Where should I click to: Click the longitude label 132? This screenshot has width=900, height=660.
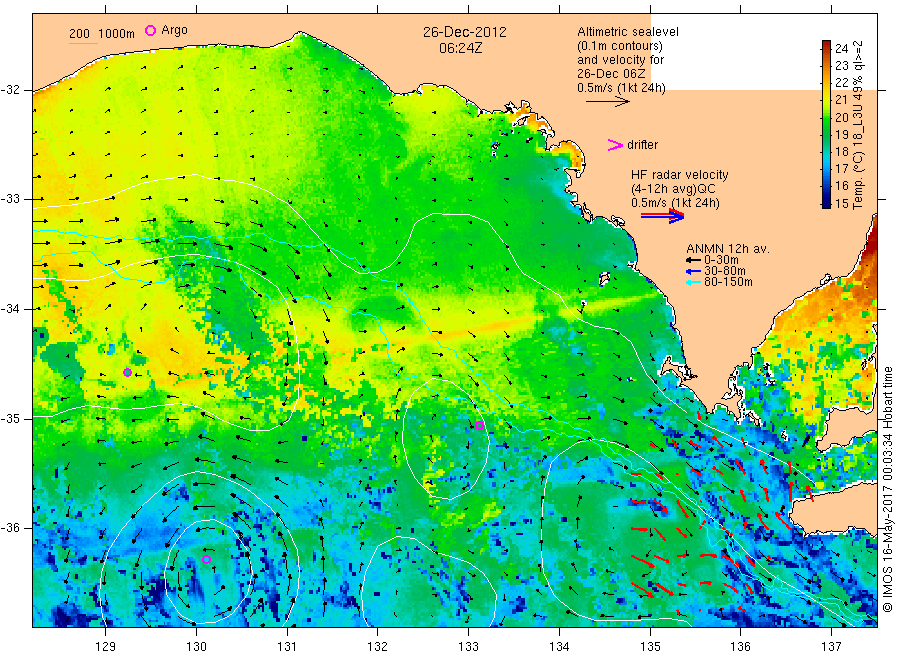point(378,647)
